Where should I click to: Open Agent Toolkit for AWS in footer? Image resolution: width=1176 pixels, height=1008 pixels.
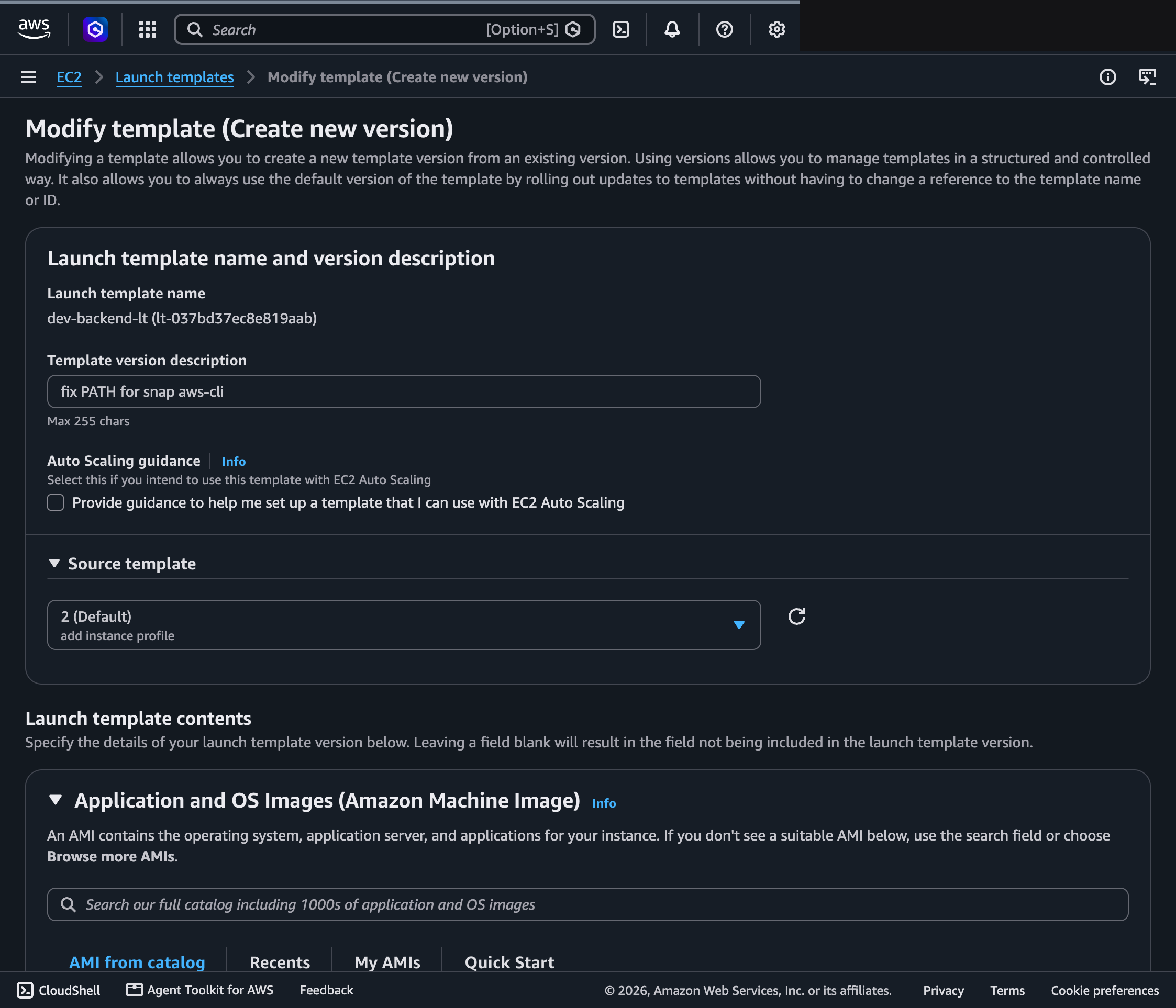(200, 990)
